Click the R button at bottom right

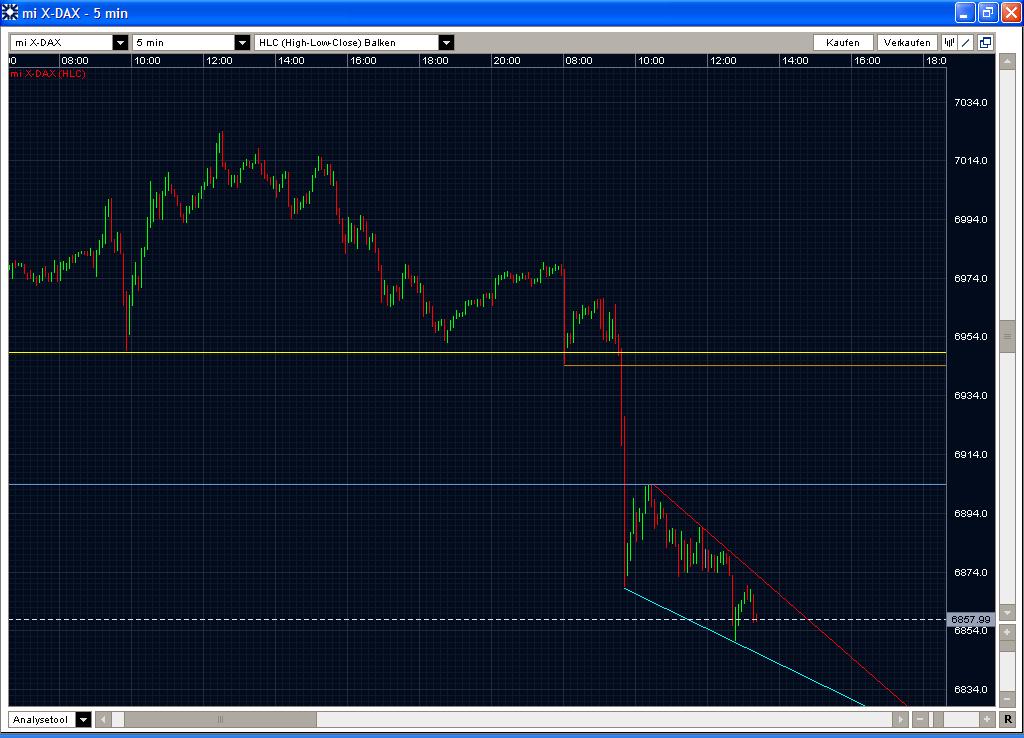1009,718
